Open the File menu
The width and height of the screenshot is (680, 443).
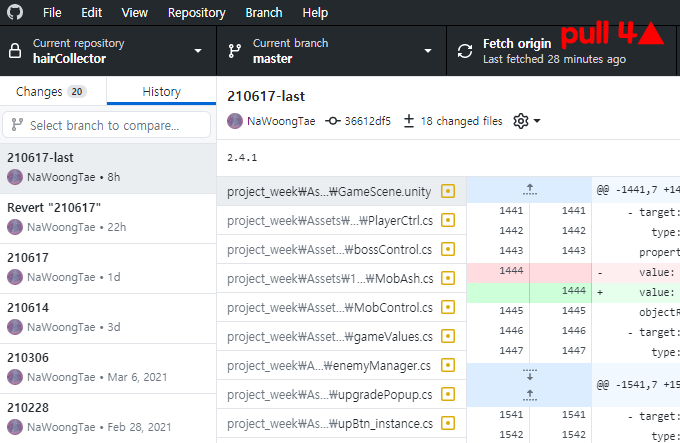pos(52,13)
